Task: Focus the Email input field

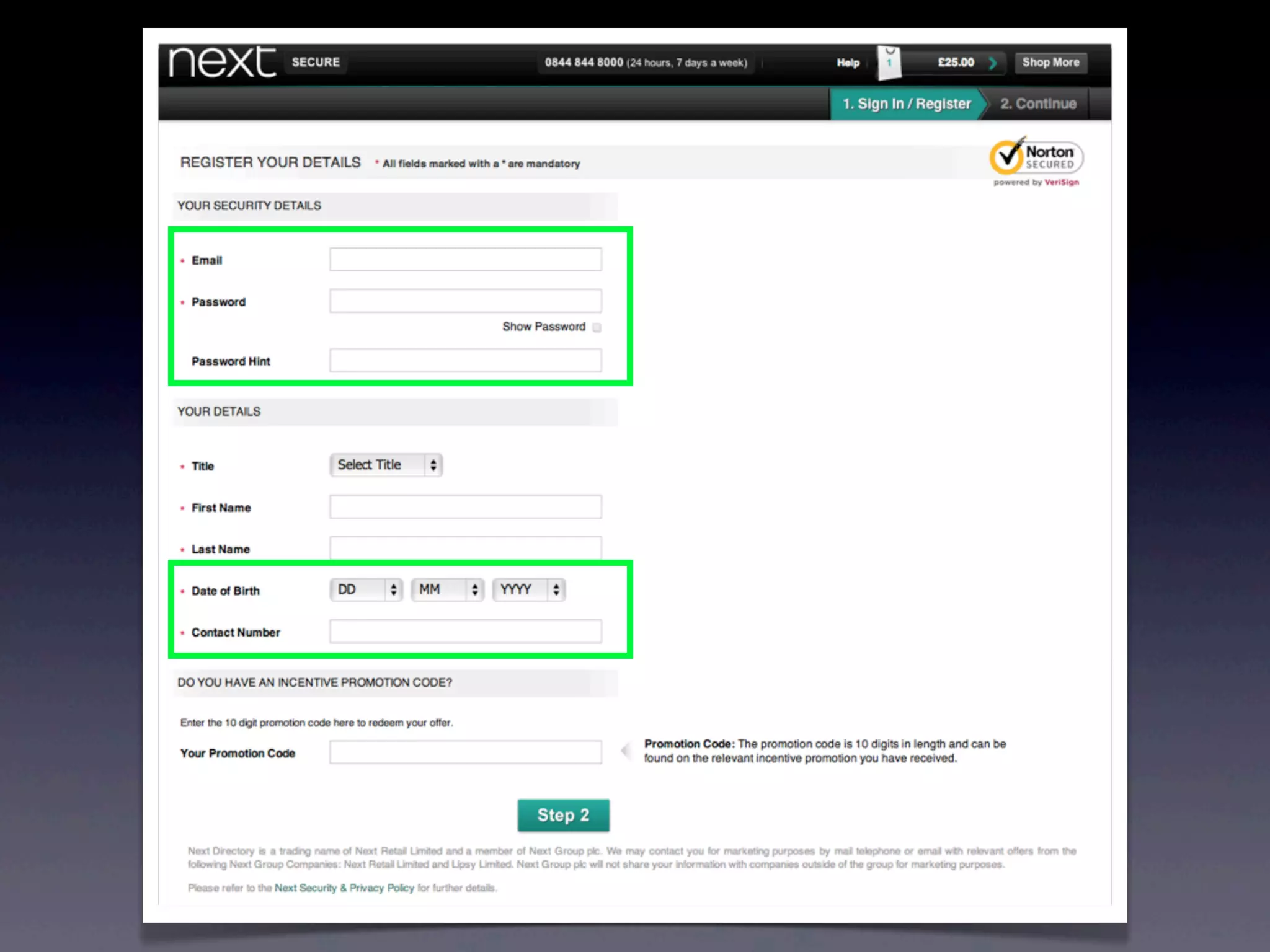Action: click(465, 260)
